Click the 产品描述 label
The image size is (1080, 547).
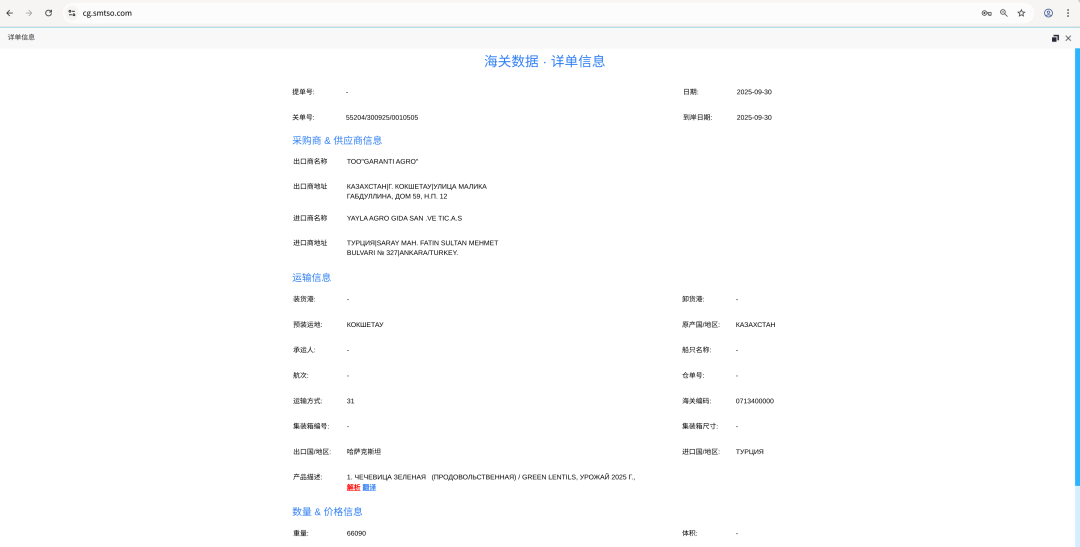(x=307, y=477)
